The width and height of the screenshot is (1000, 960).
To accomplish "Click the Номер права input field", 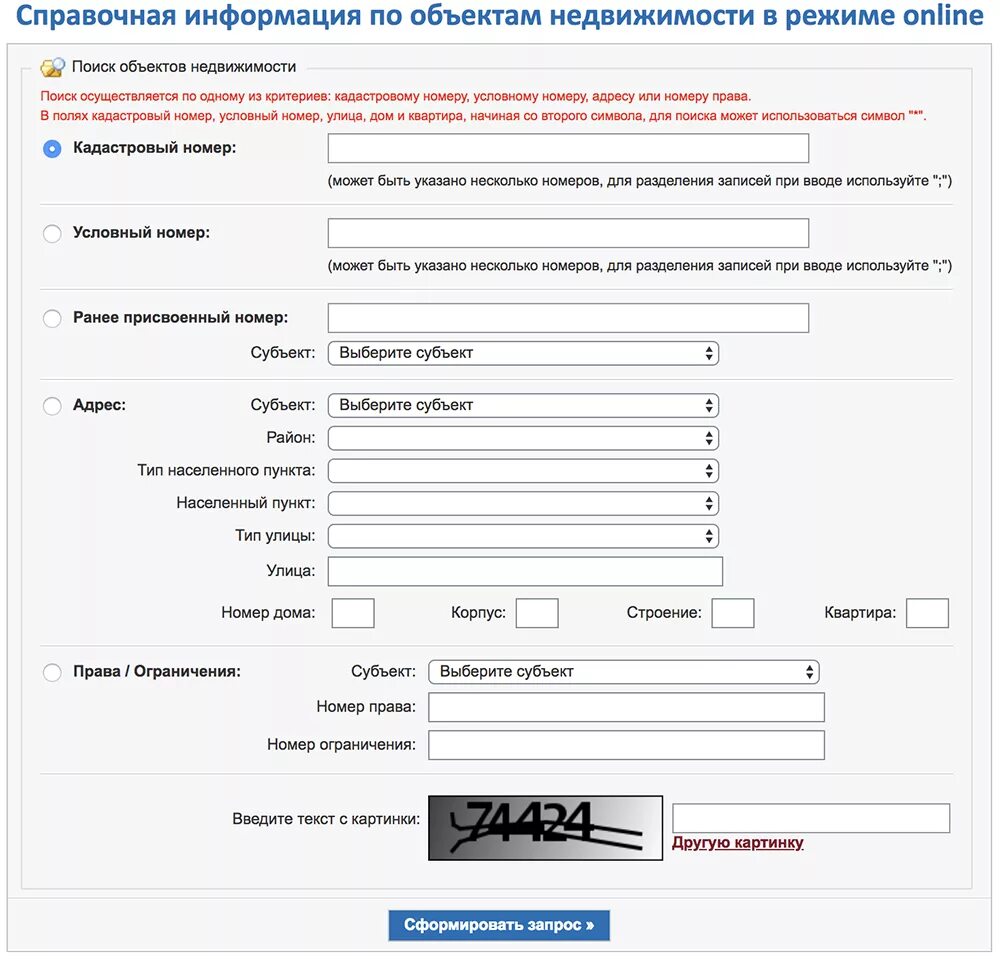I will (x=626, y=707).
